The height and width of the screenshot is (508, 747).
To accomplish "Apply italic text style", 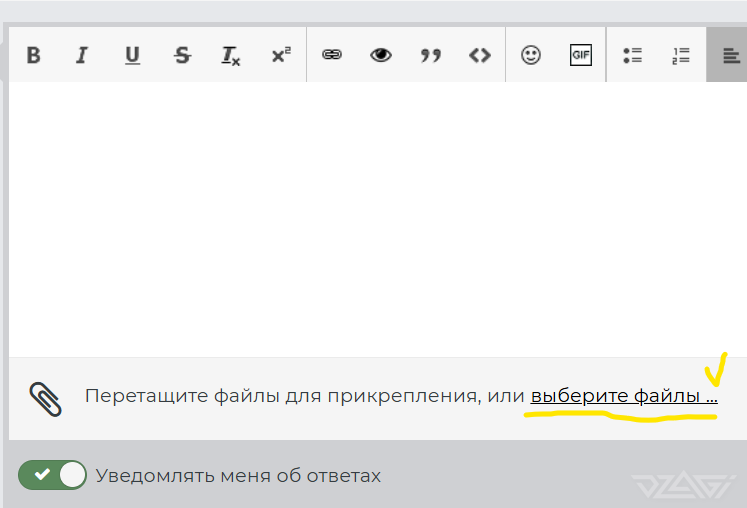I will pos(82,55).
